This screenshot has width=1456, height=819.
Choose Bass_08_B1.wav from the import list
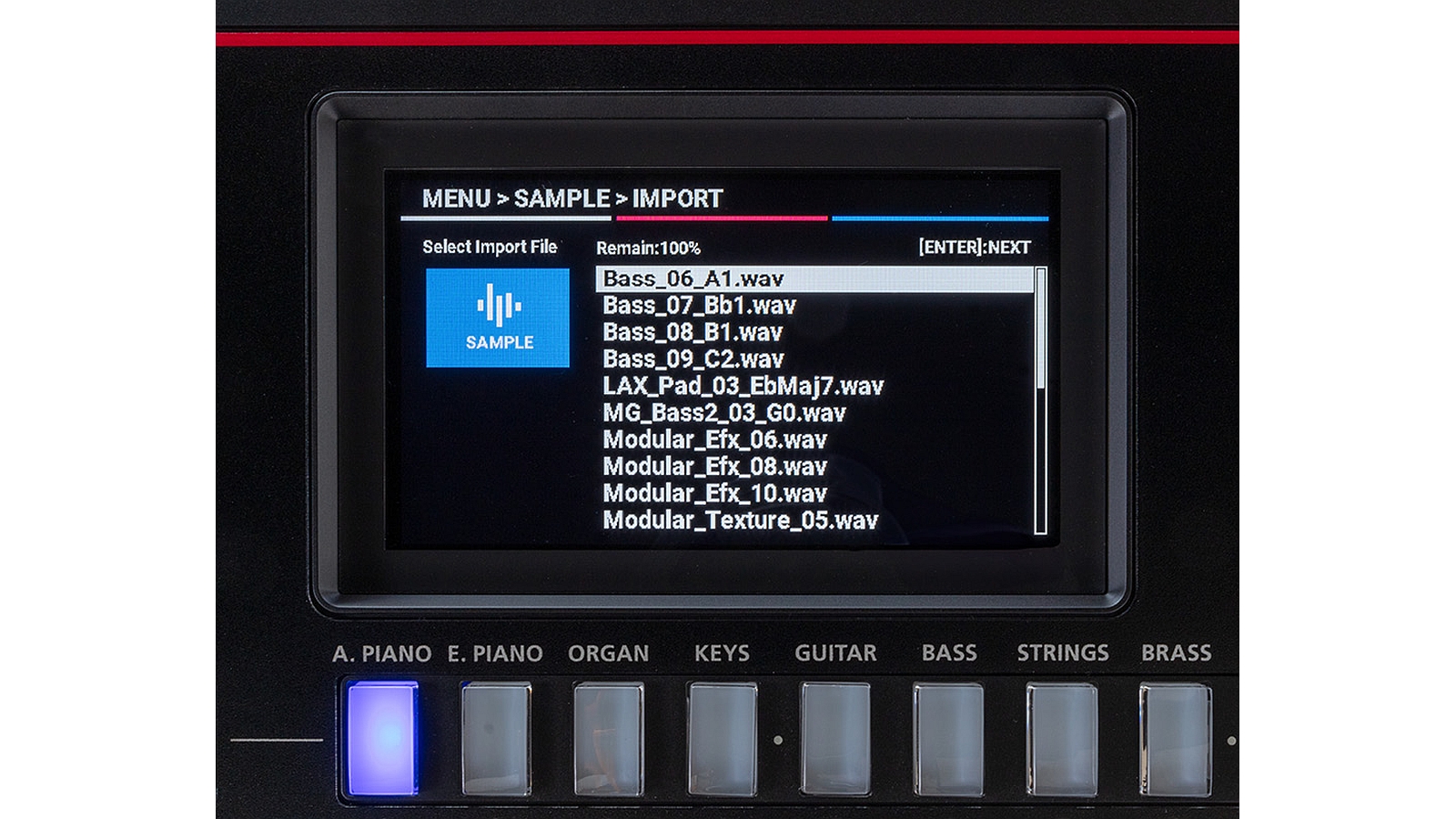click(x=693, y=333)
